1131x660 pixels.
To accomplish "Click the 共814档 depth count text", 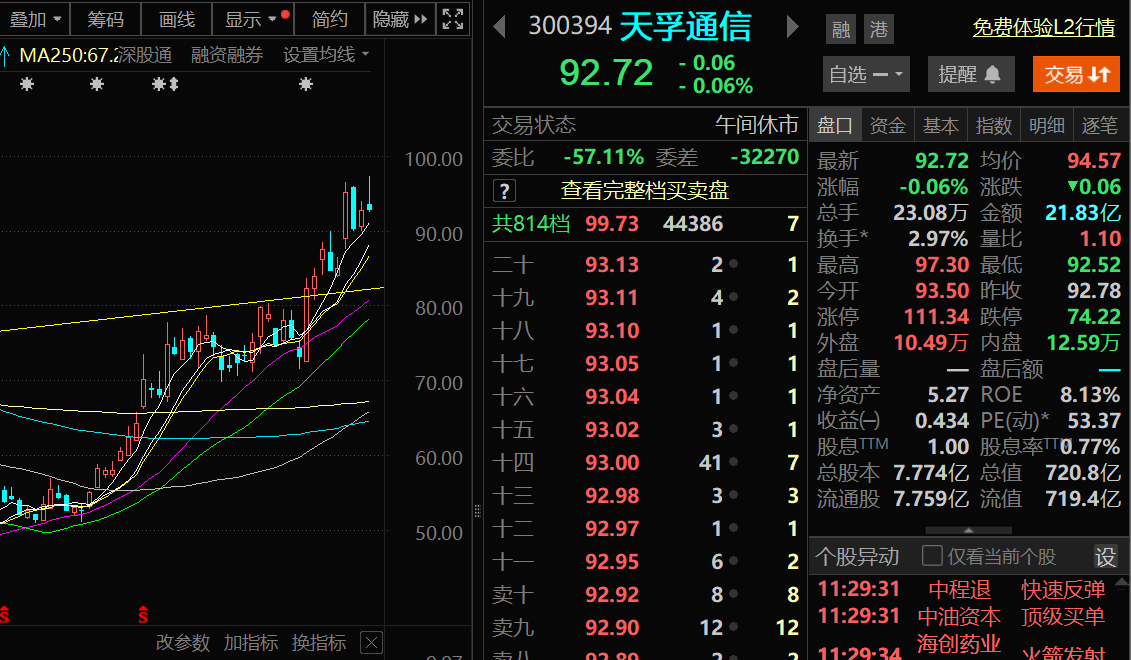I will [531, 224].
